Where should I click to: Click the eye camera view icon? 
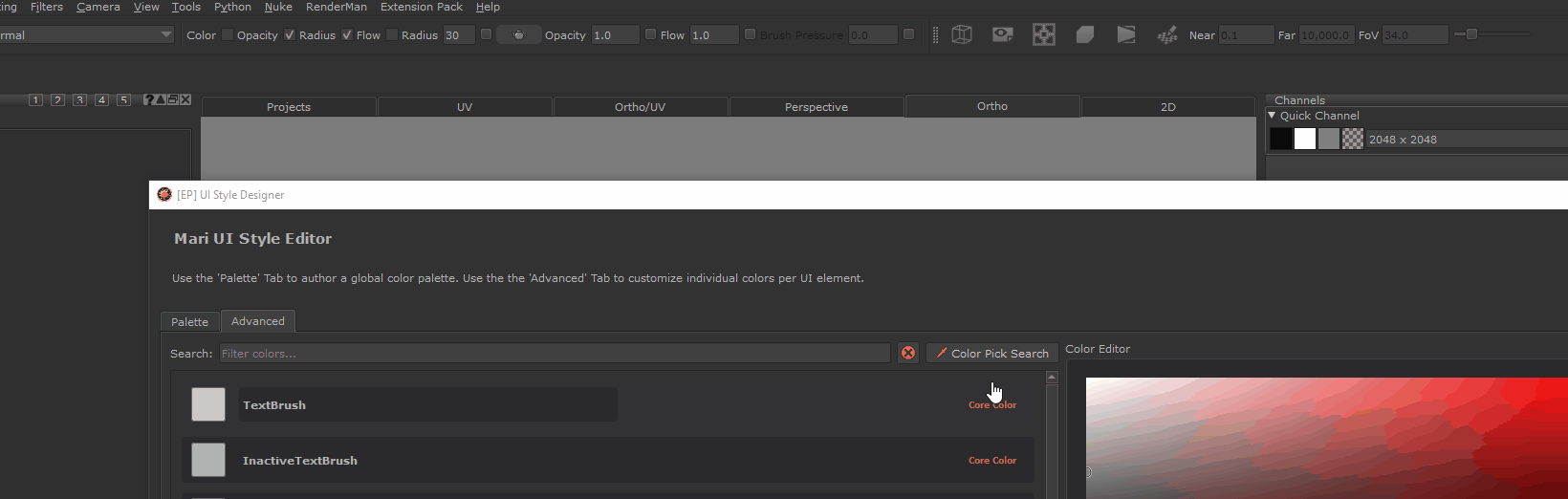[1002, 34]
